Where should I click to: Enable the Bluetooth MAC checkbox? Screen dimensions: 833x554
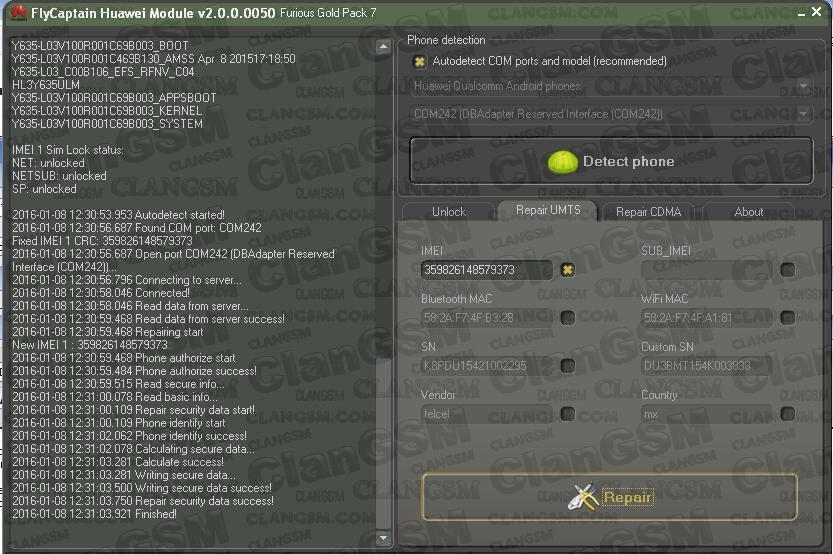click(567, 318)
